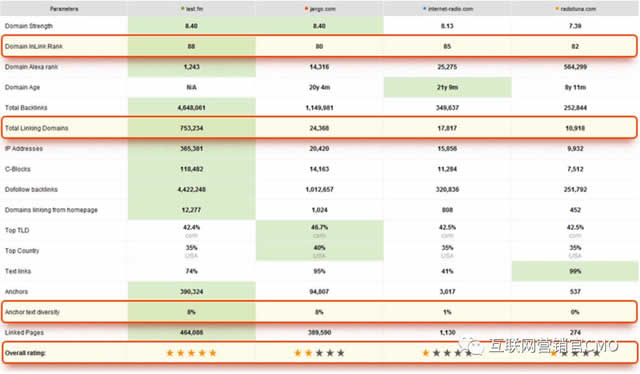Click the Anchor text diversity row label
Image resolution: width=640 pixels, height=374 pixels.
click(x=32, y=312)
